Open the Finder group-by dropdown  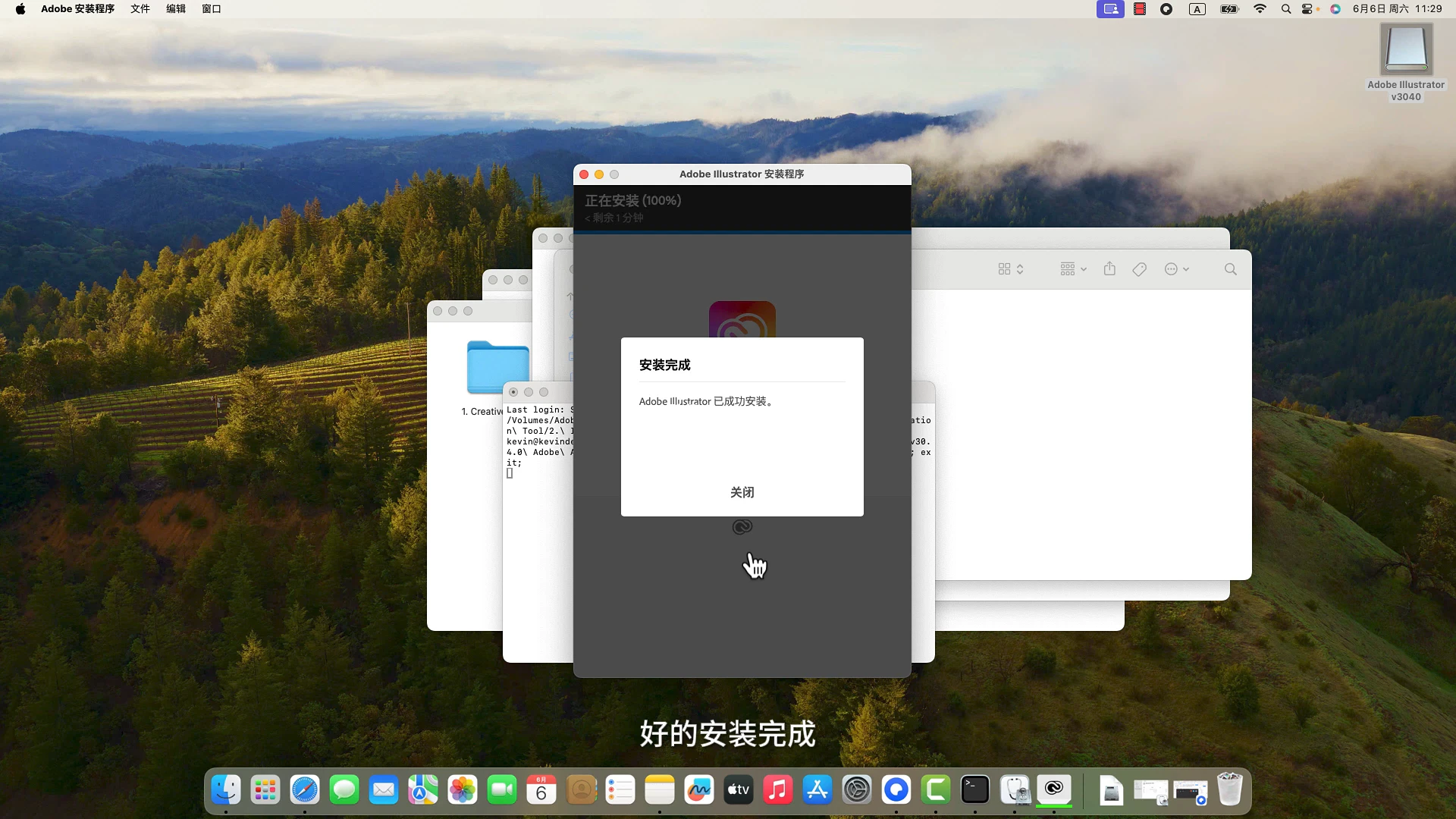point(1073,269)
